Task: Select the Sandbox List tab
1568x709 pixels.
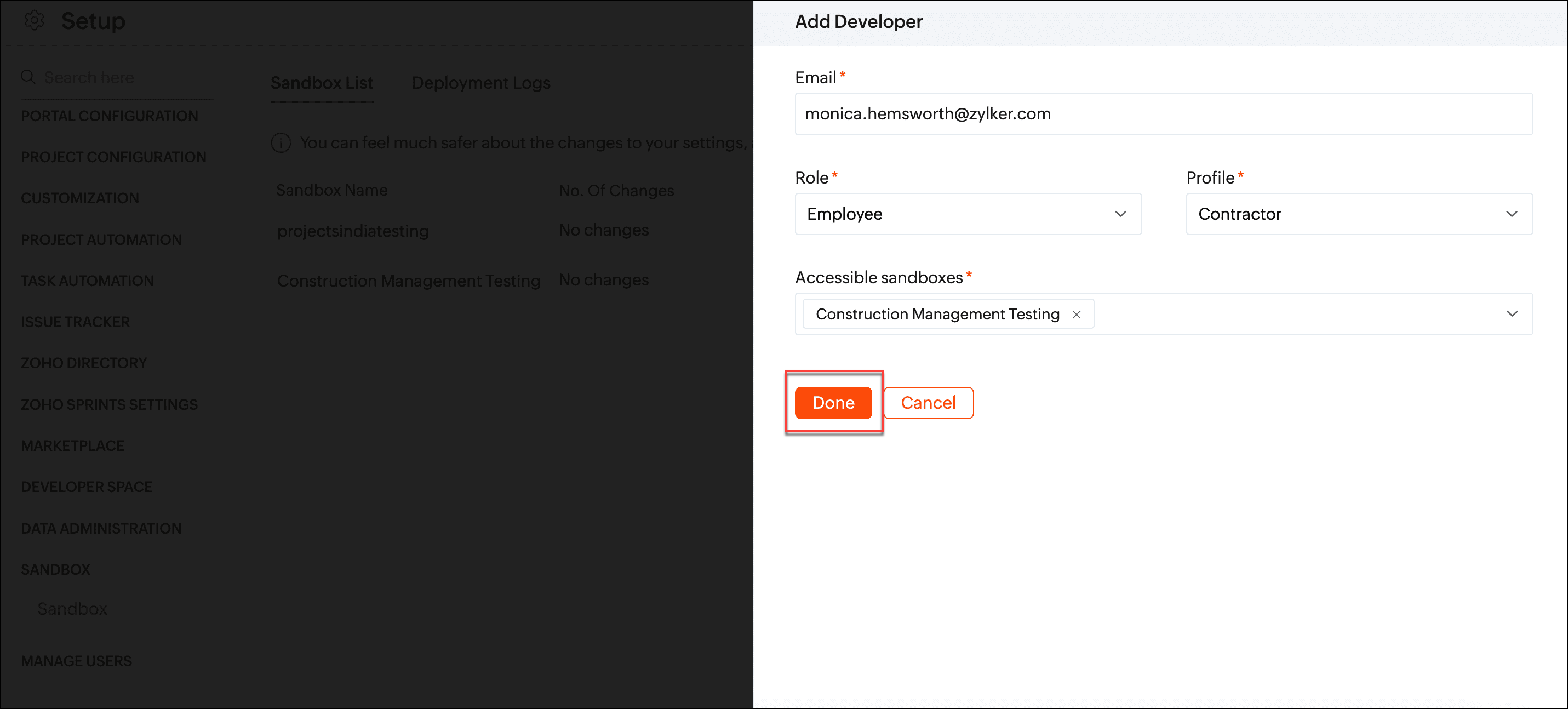Action: [x=322, y=83]
